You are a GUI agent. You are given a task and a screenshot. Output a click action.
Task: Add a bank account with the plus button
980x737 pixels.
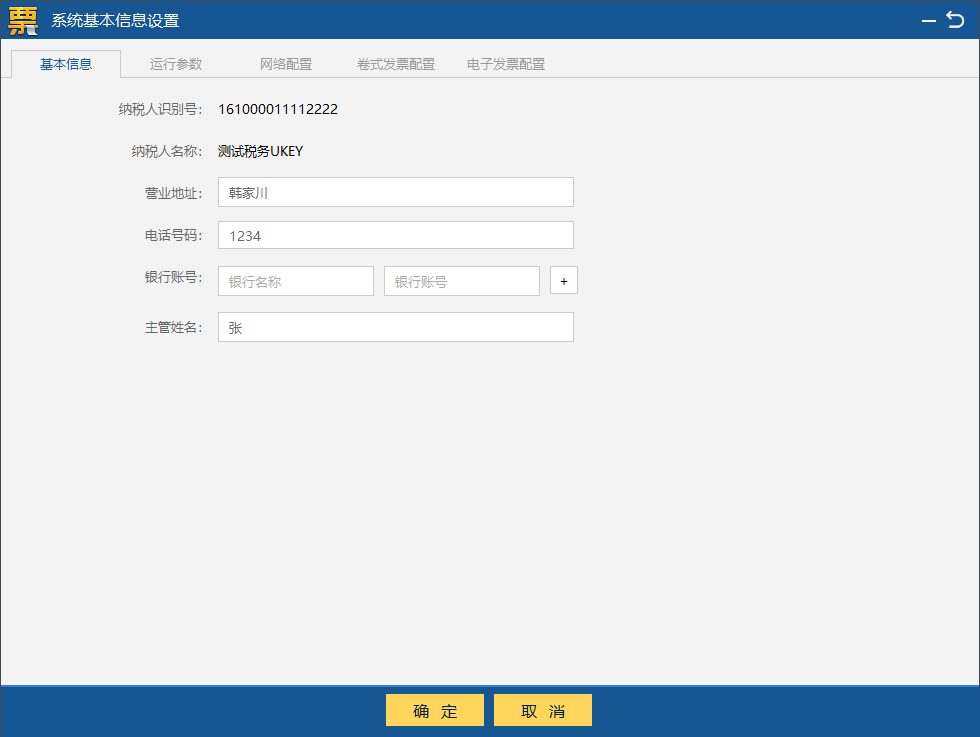point(564,281)
